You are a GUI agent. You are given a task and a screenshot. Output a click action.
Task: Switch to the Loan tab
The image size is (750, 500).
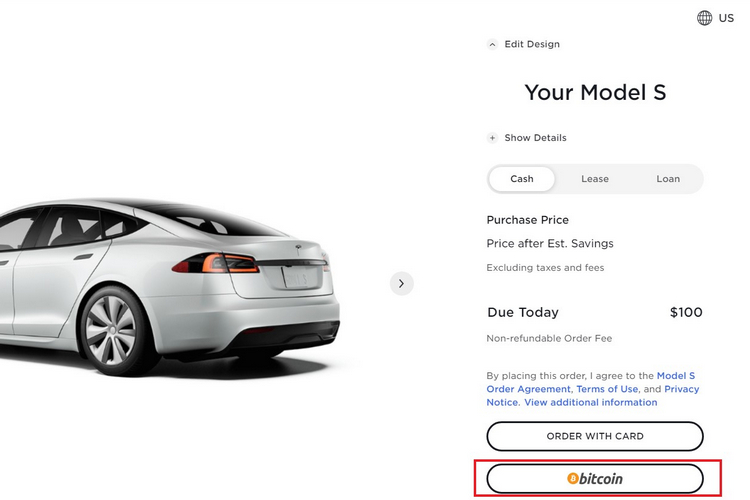(x=668, y=179)
